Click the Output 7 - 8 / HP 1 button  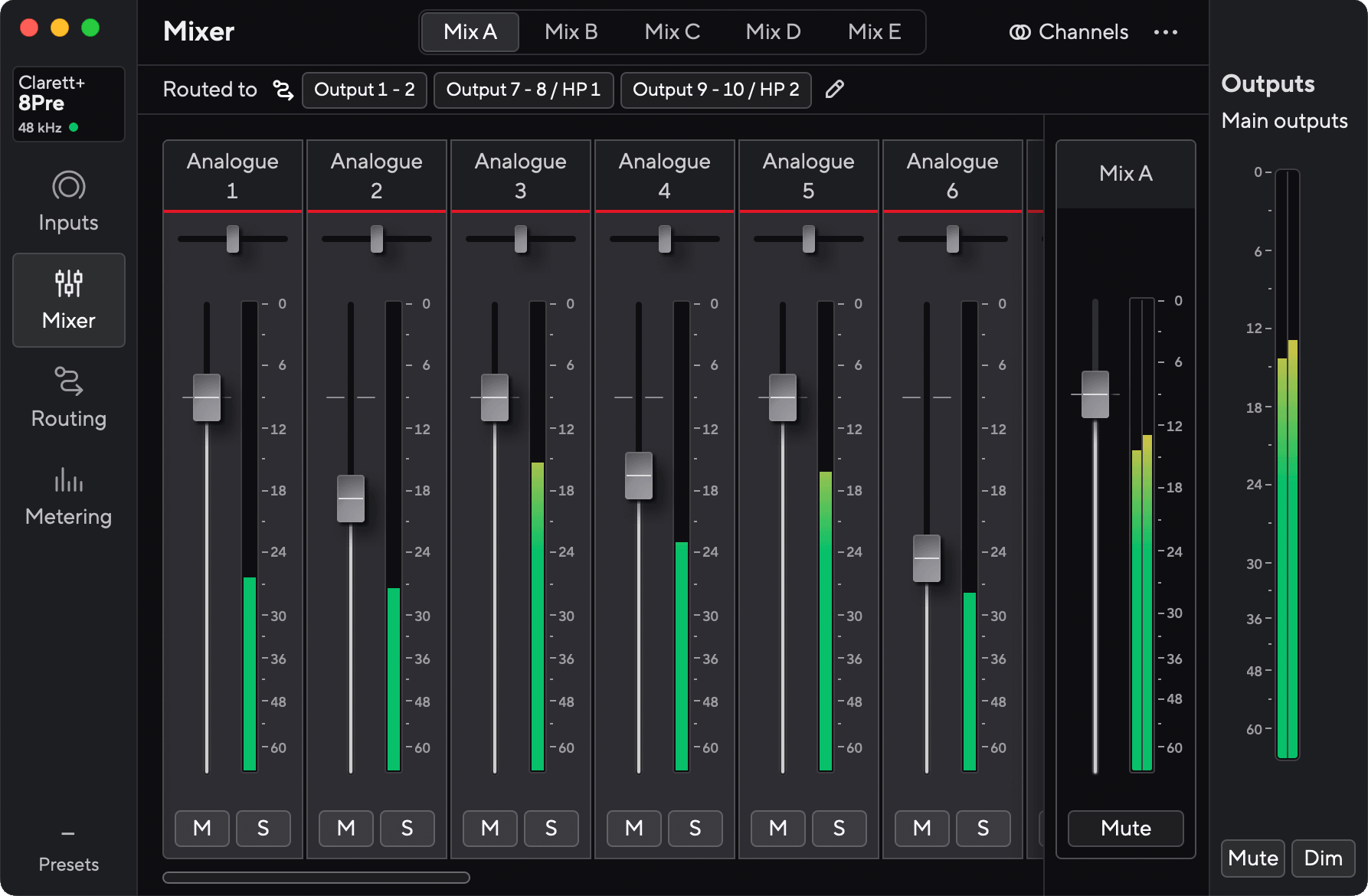point(524,90)
